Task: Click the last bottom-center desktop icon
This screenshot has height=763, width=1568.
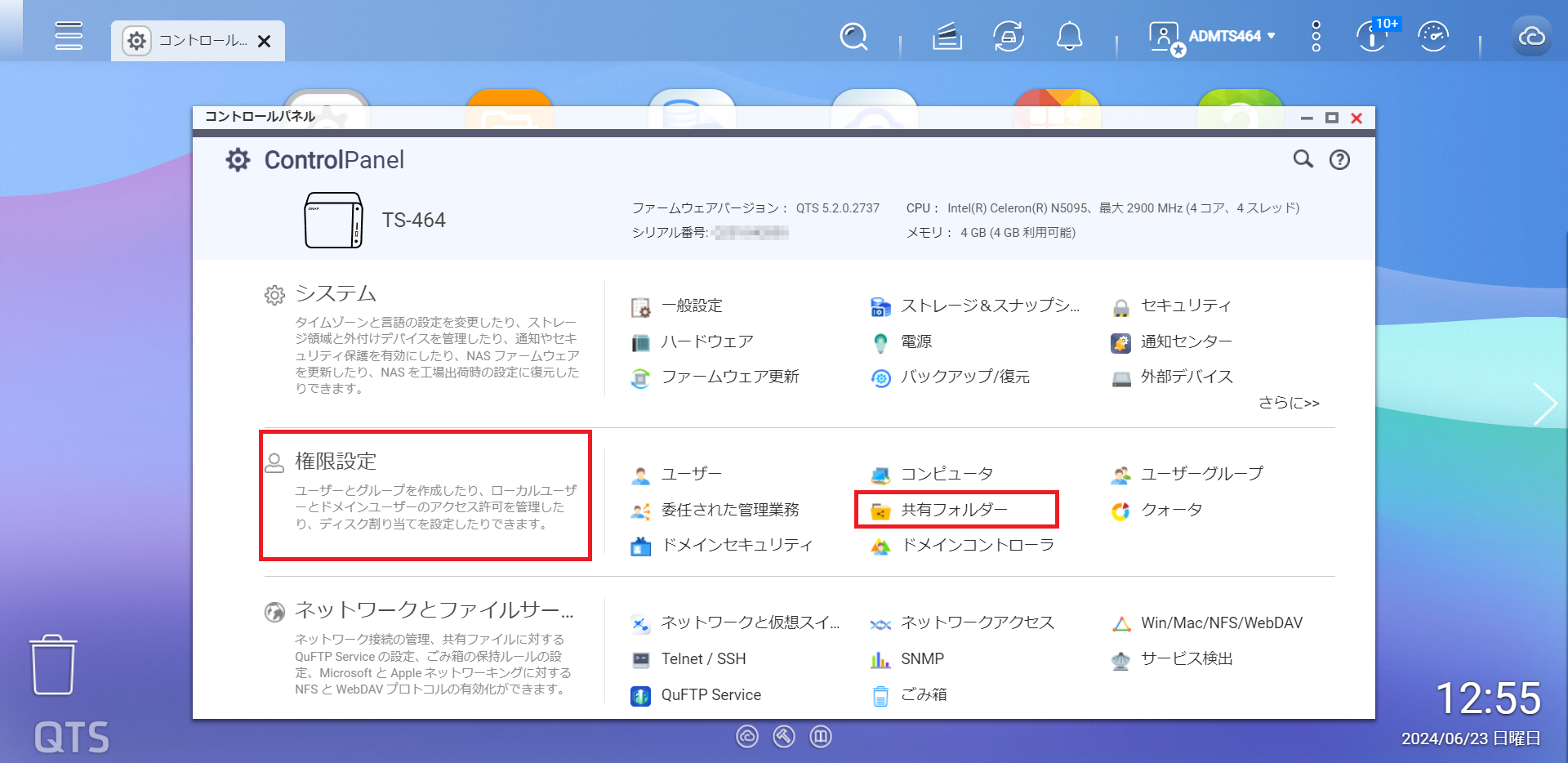Action: coord(821,737)
